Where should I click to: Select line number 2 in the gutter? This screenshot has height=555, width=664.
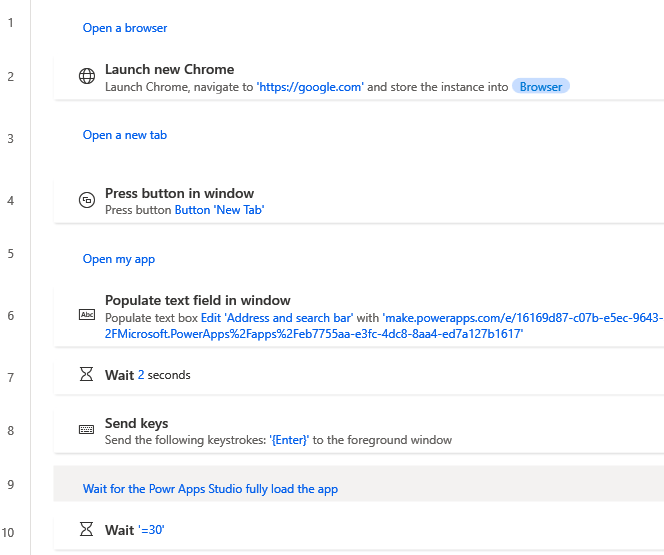[x=11, y=77]
